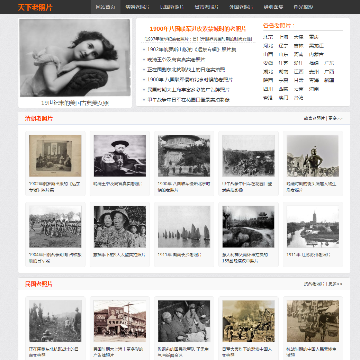Open the round pavilion building thumbnail
Image resolution: width=360 pixels, height=360 pixels.
coord(184,156)
